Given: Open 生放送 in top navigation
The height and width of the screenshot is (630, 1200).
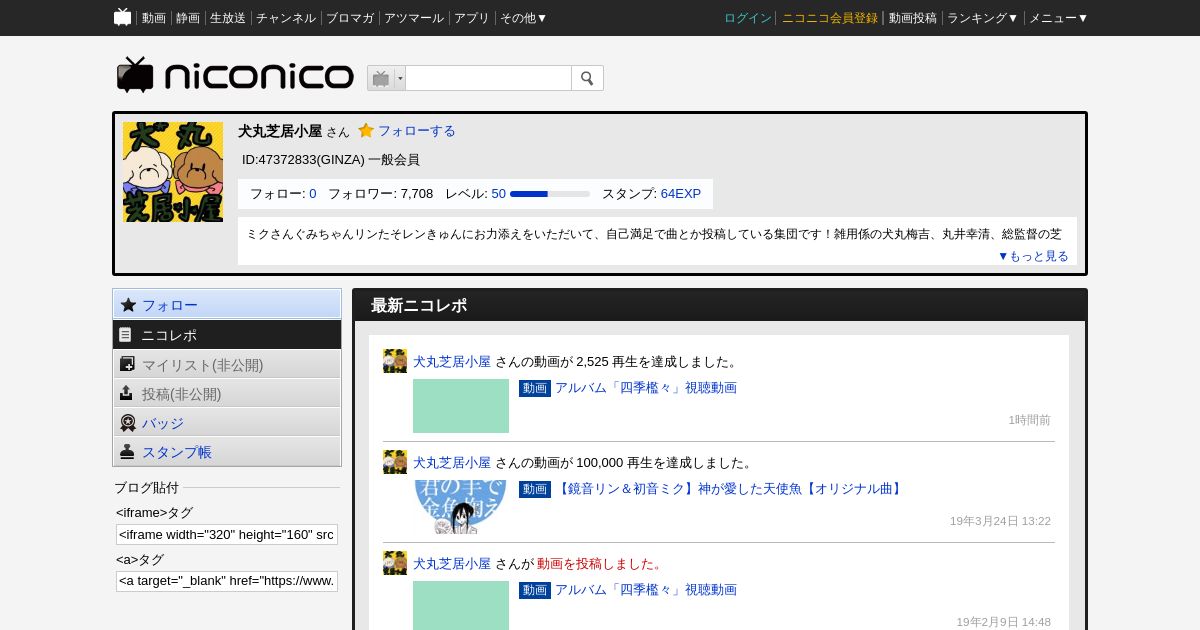Looking at the screenshot, I should pyautogui.click(x=228, y=18).
